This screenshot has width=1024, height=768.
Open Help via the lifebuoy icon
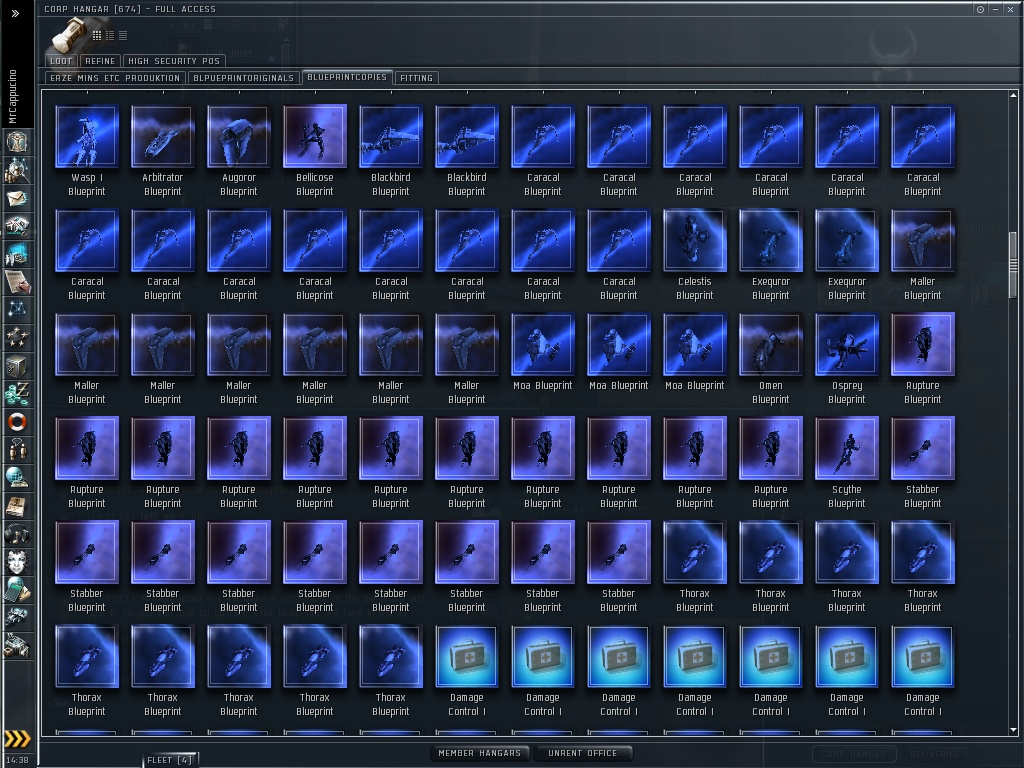tap(17, 423)
